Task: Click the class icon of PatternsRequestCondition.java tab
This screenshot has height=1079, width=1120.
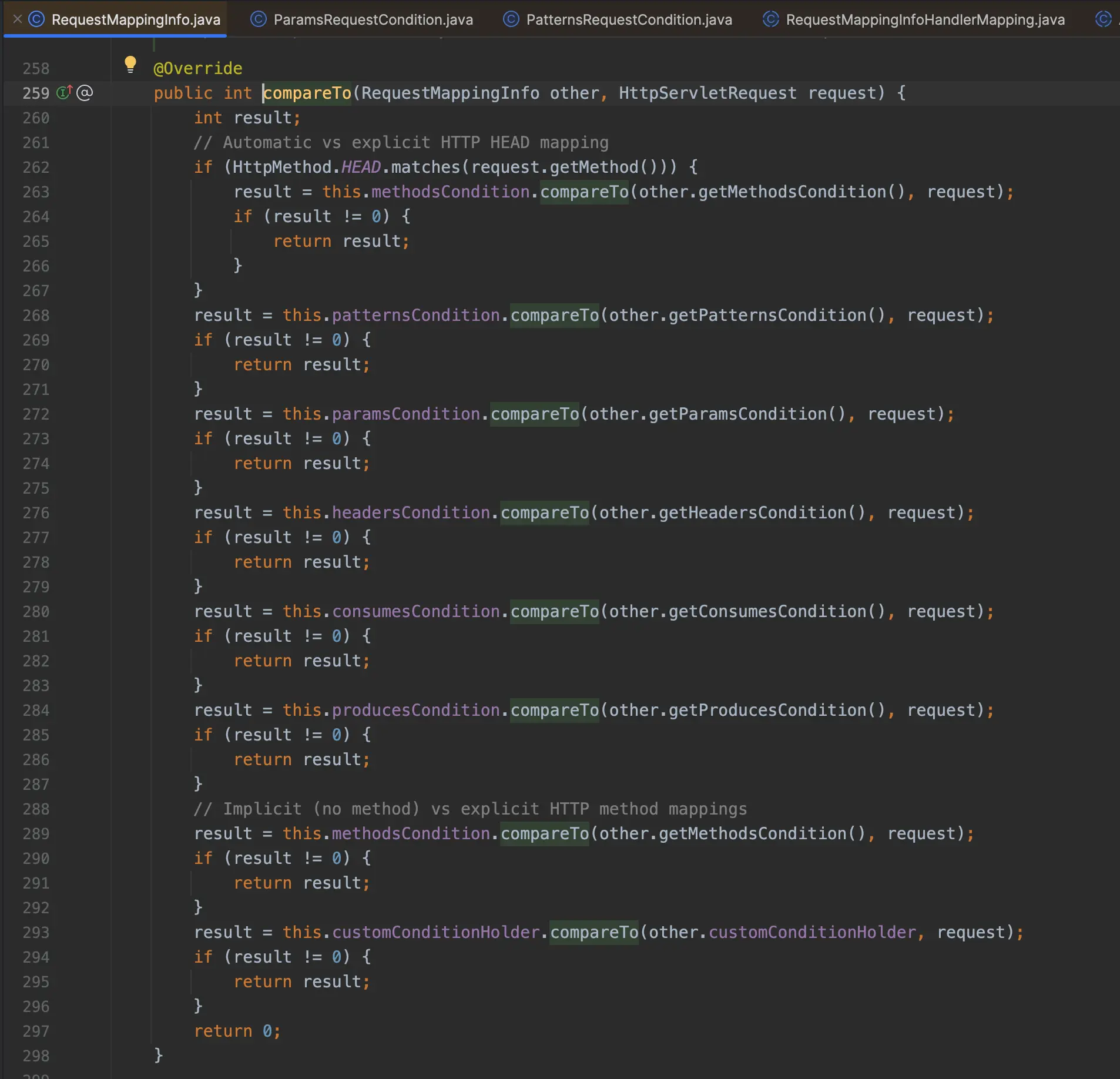Action: point(511,19)
